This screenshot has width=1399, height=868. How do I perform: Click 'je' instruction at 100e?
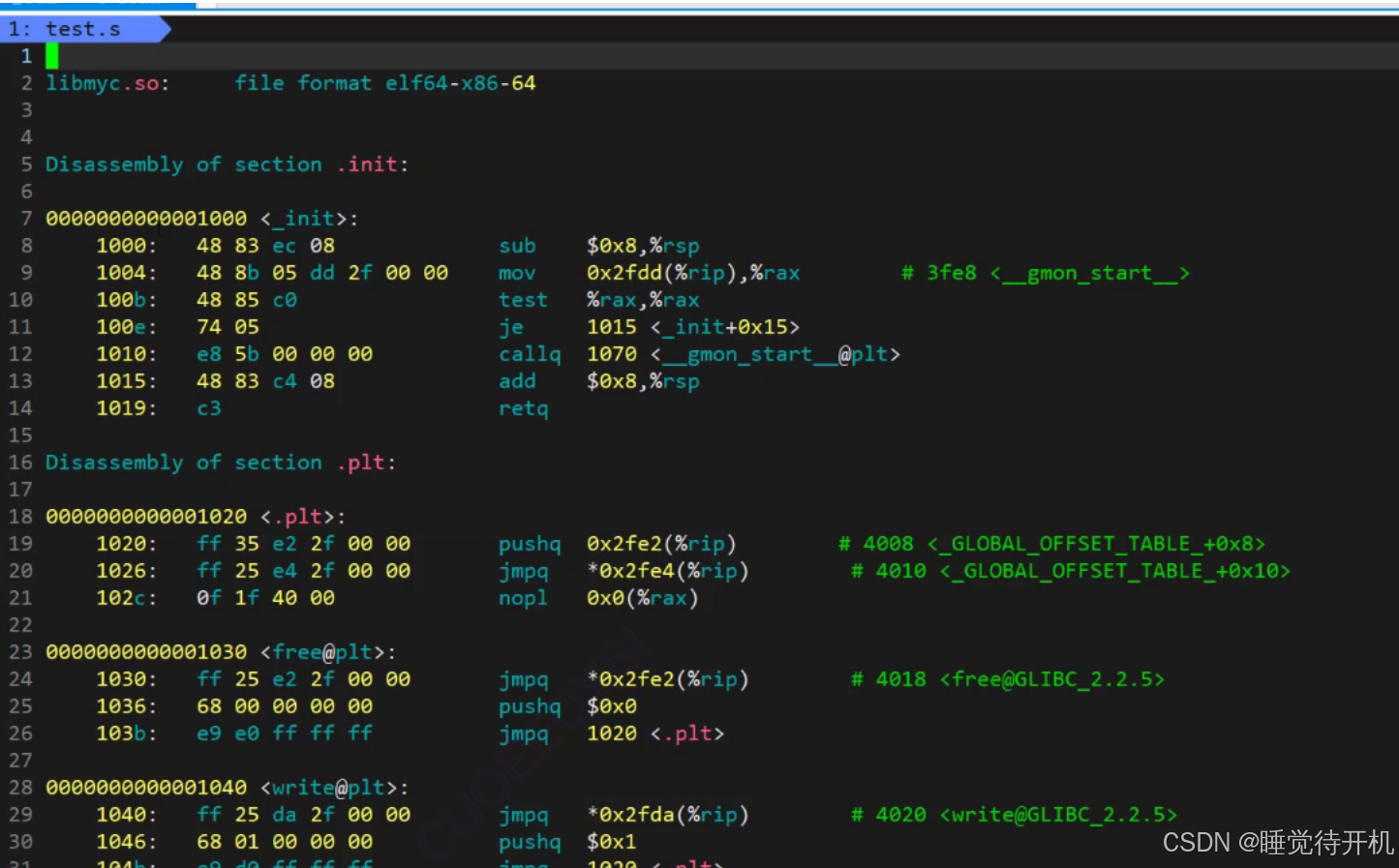point(511,327)
